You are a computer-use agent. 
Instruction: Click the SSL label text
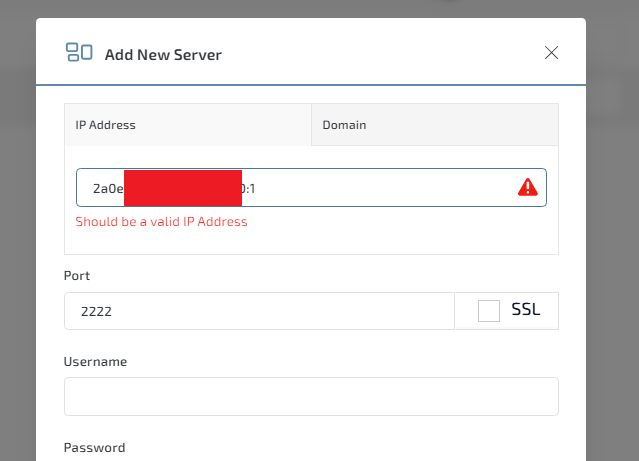[526, 311]
